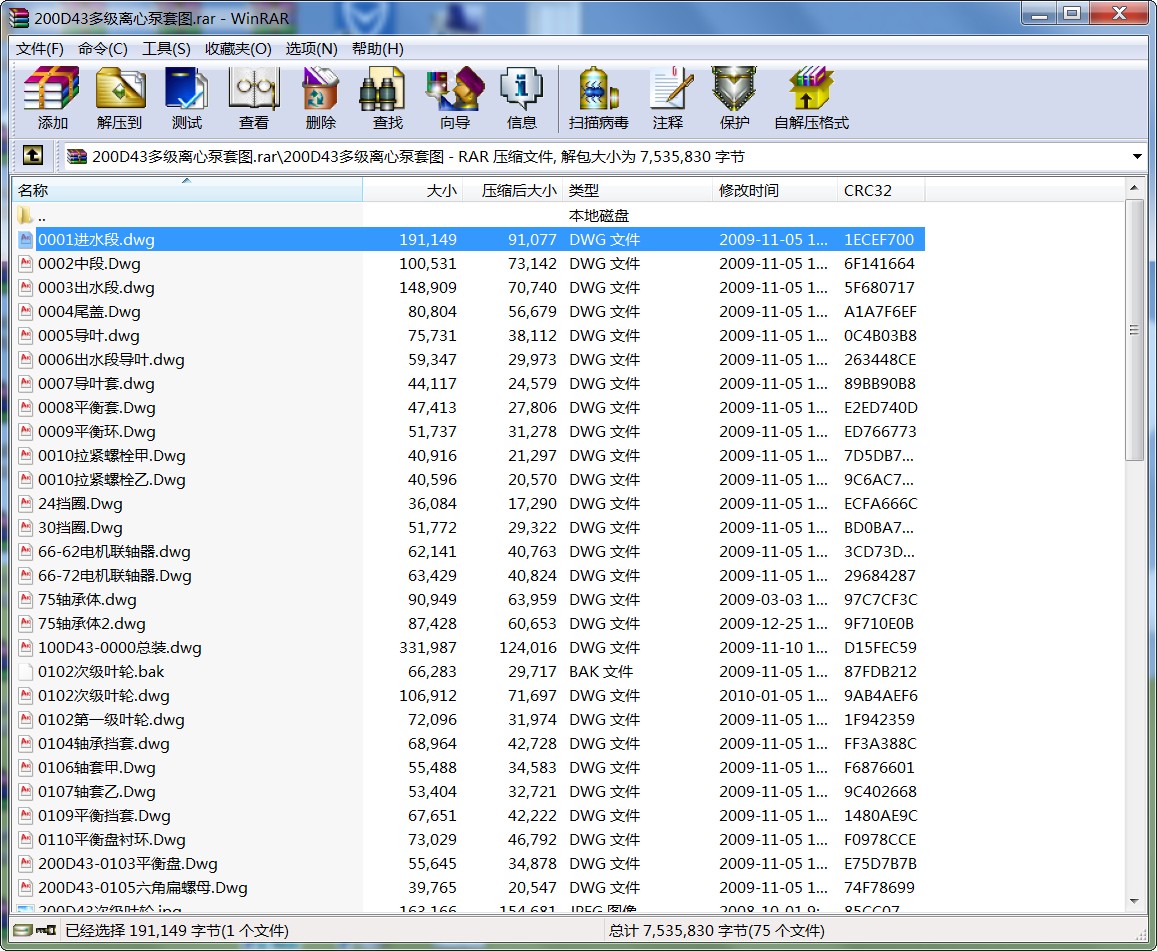
Task: Sort by the 修改时间 column header
Action: point(776,190)
